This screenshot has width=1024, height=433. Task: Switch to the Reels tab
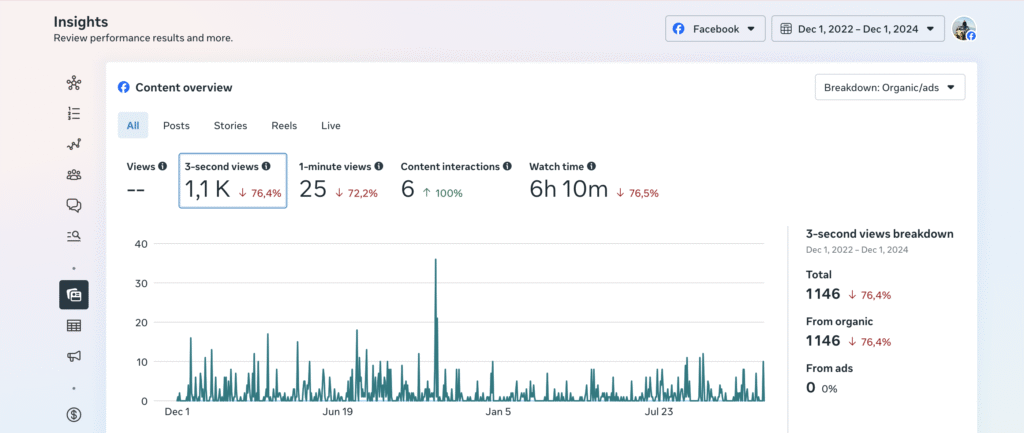coord(284,126)
